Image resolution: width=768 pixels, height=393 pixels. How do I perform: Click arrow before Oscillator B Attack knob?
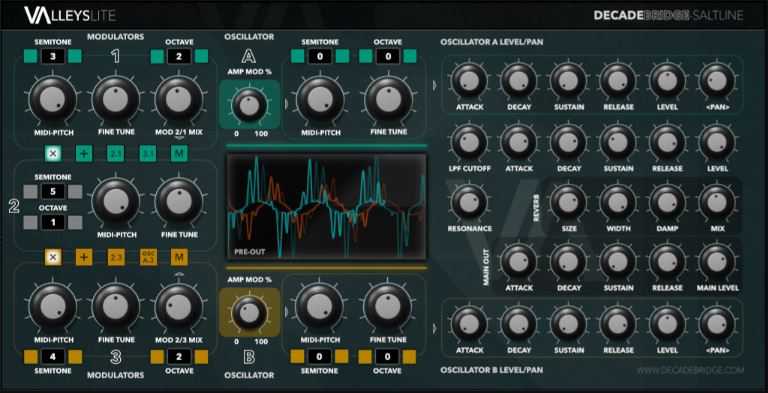pos(435,328)
